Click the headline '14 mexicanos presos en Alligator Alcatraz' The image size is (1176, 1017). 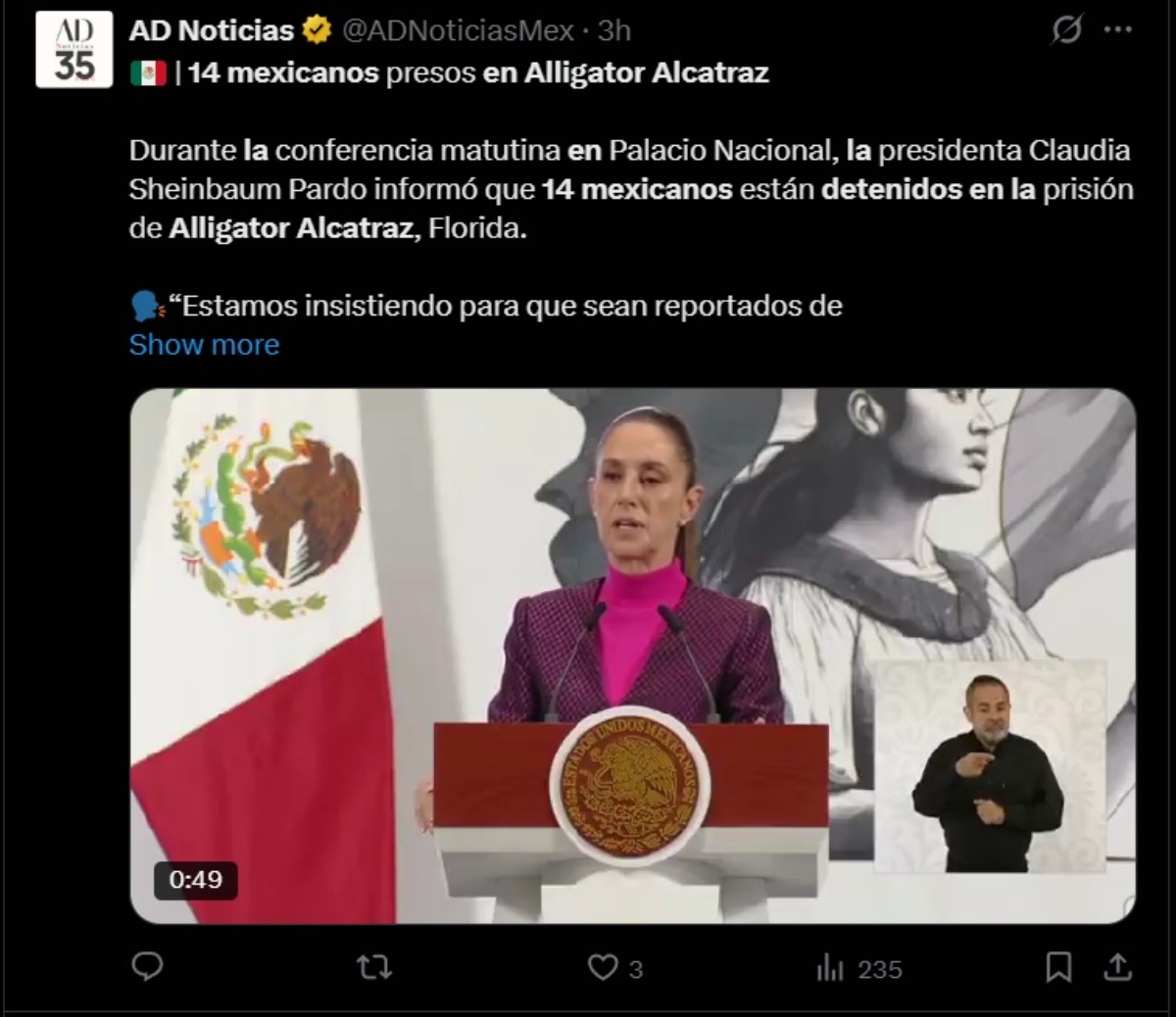tap(478, 73)
